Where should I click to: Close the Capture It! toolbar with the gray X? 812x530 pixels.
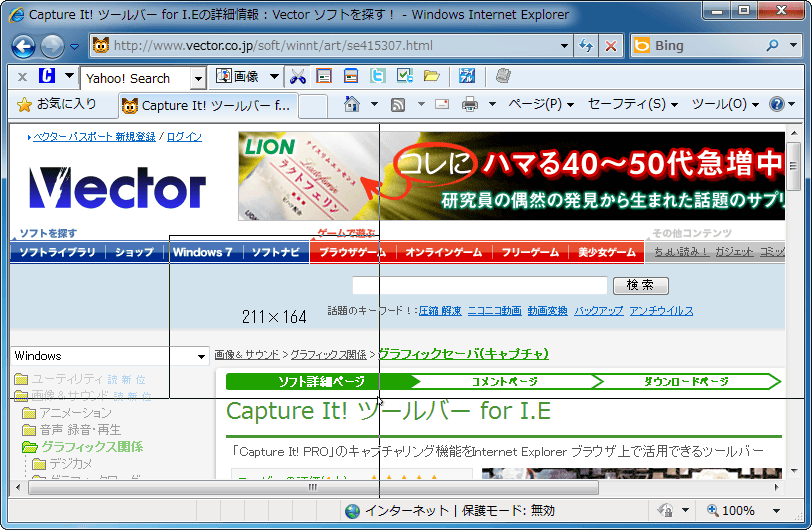[x=22, y=77]
